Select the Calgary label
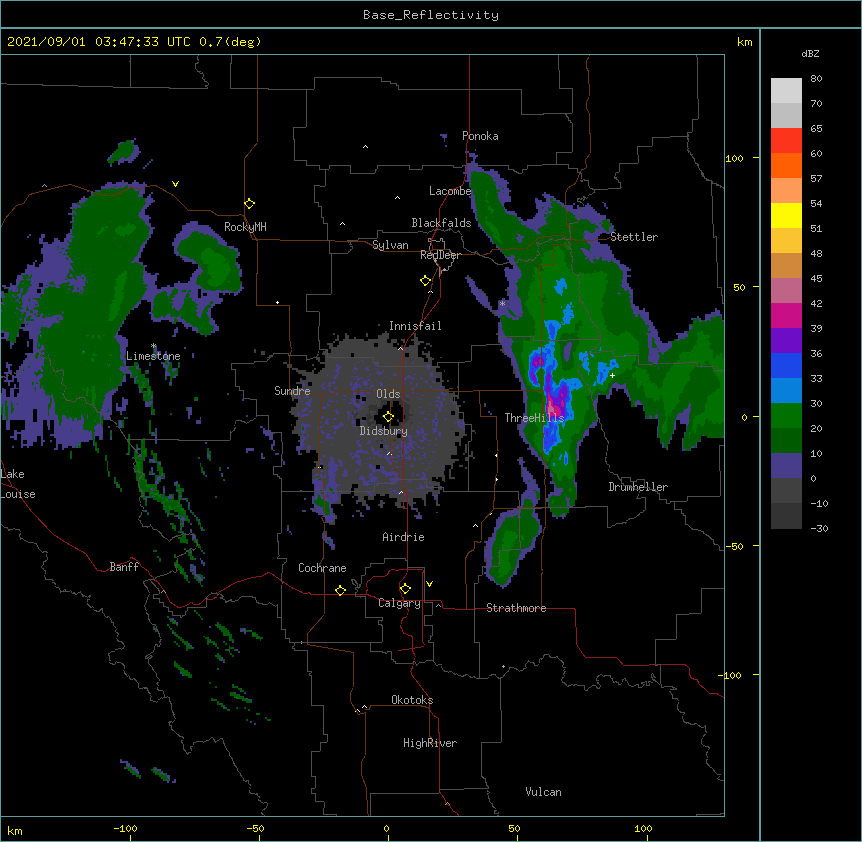 (x=399, y=603)
